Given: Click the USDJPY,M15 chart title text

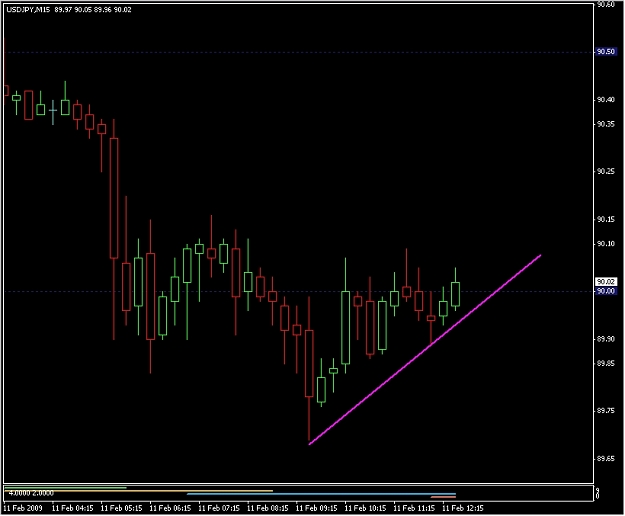Looking at the screenshot, I should 28,10.
